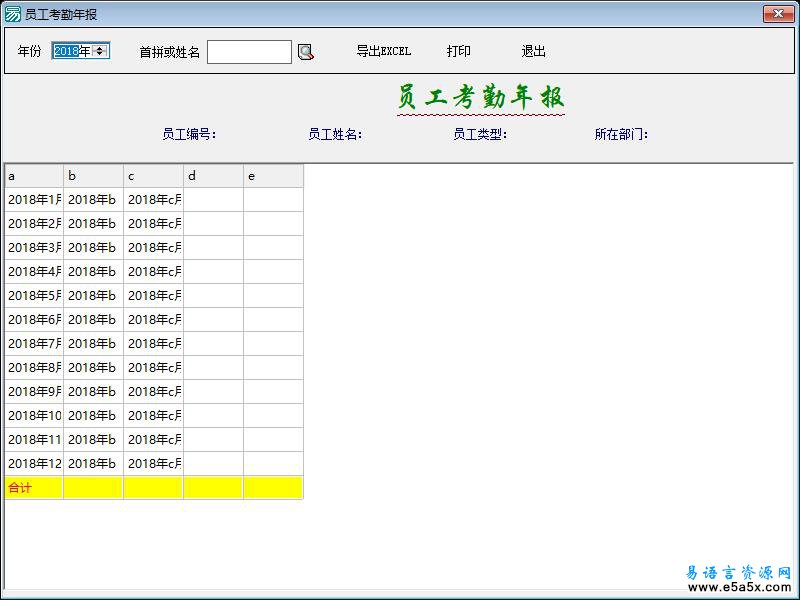800x600 pixels.
Task: Click 2018年b cell in 1月 row
Action: [93, 199]
